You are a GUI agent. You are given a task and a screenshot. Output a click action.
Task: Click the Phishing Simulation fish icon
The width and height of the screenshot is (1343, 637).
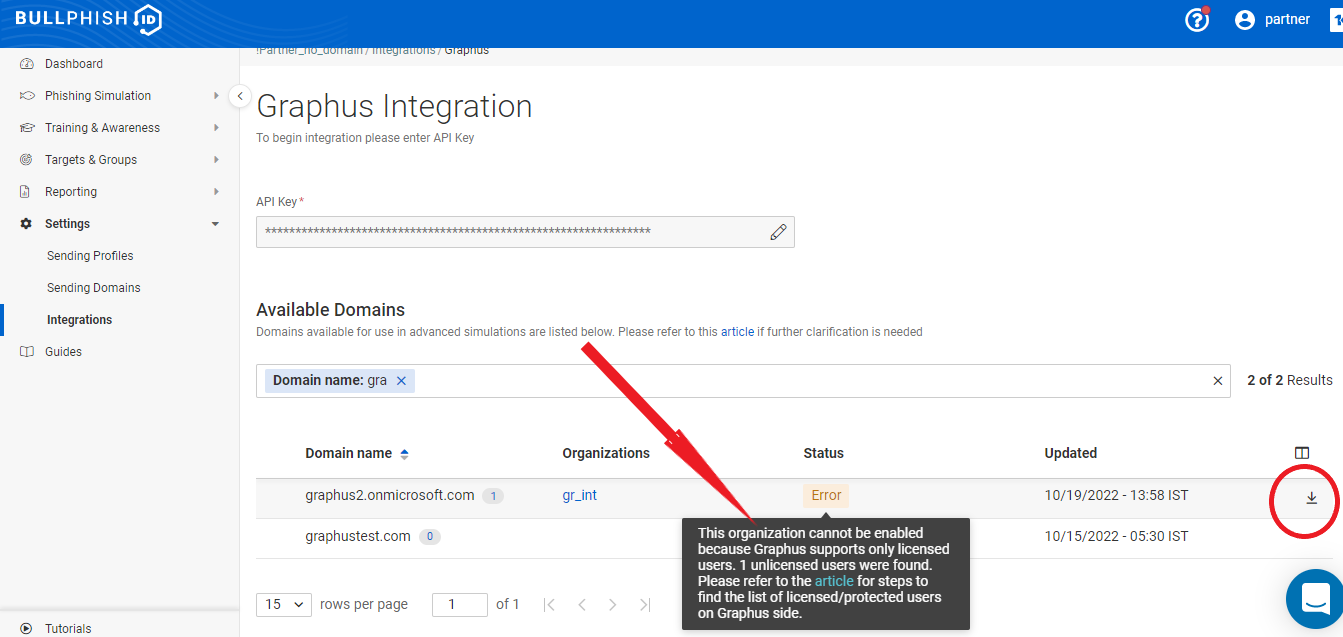coord(27,96)
